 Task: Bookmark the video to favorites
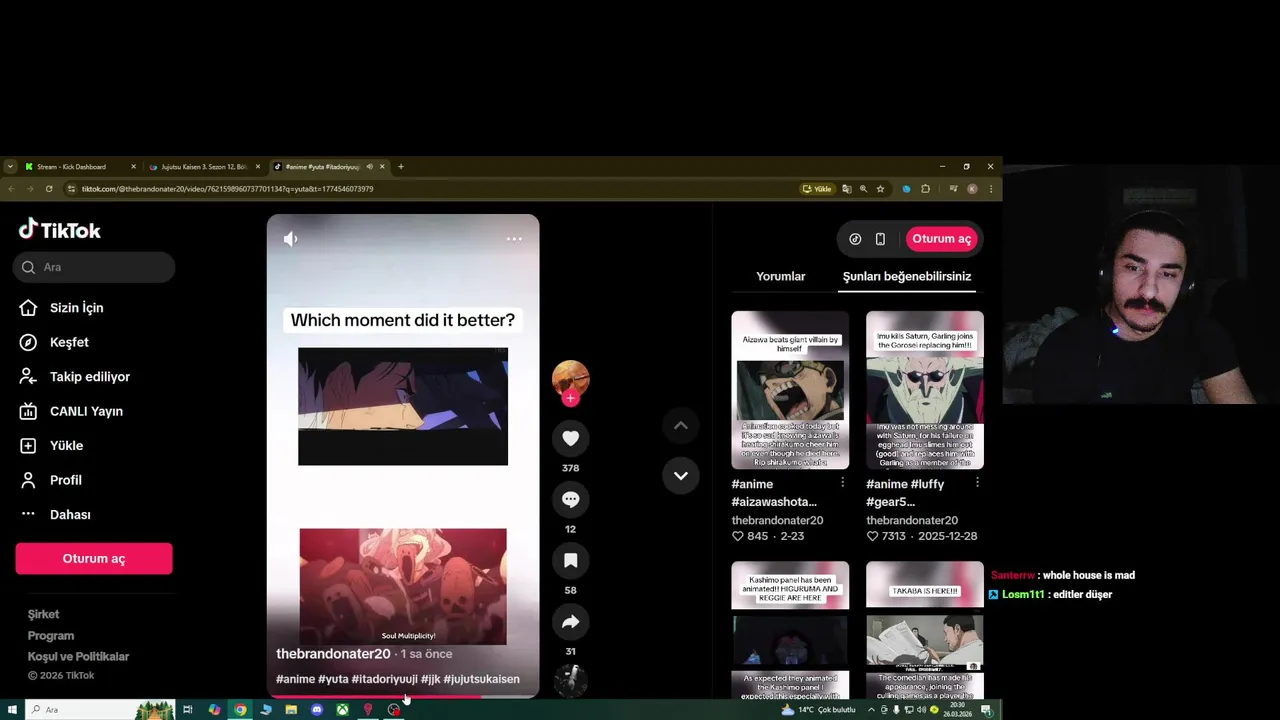[x=571, y=560]
